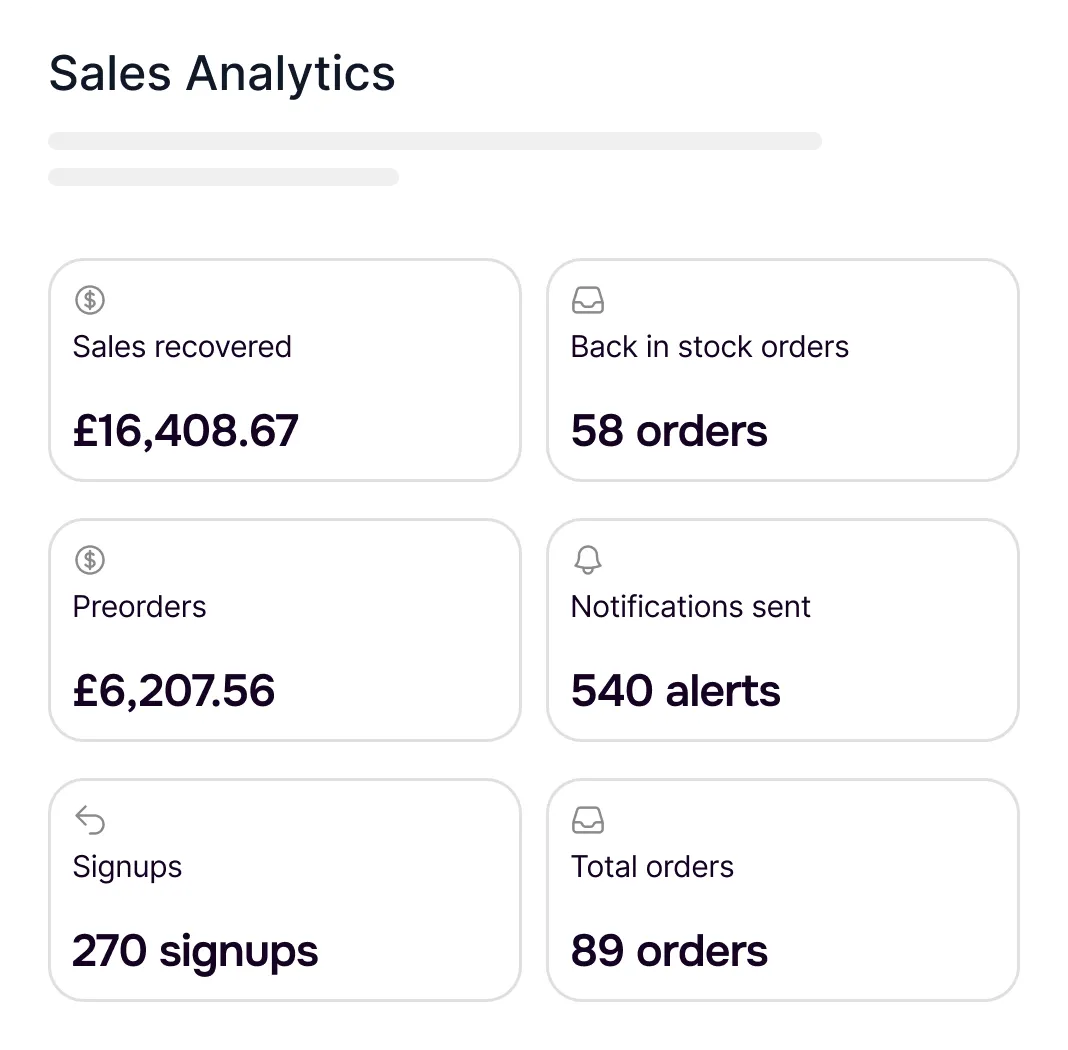Image resolution: width=1068 pixels, height=1050 pixels.
Task: Click the inbox icon above Total orders
Action: click(x=588, y=820)
